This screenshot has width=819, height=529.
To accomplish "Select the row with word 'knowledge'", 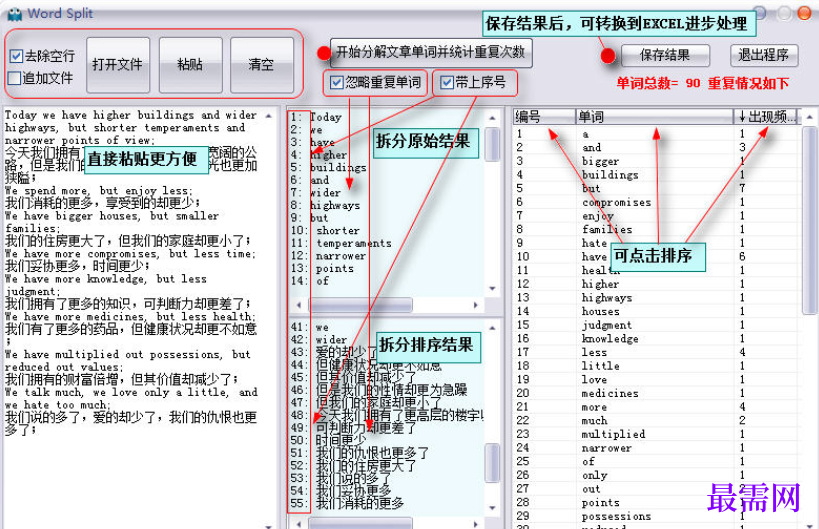I will 656,338.
